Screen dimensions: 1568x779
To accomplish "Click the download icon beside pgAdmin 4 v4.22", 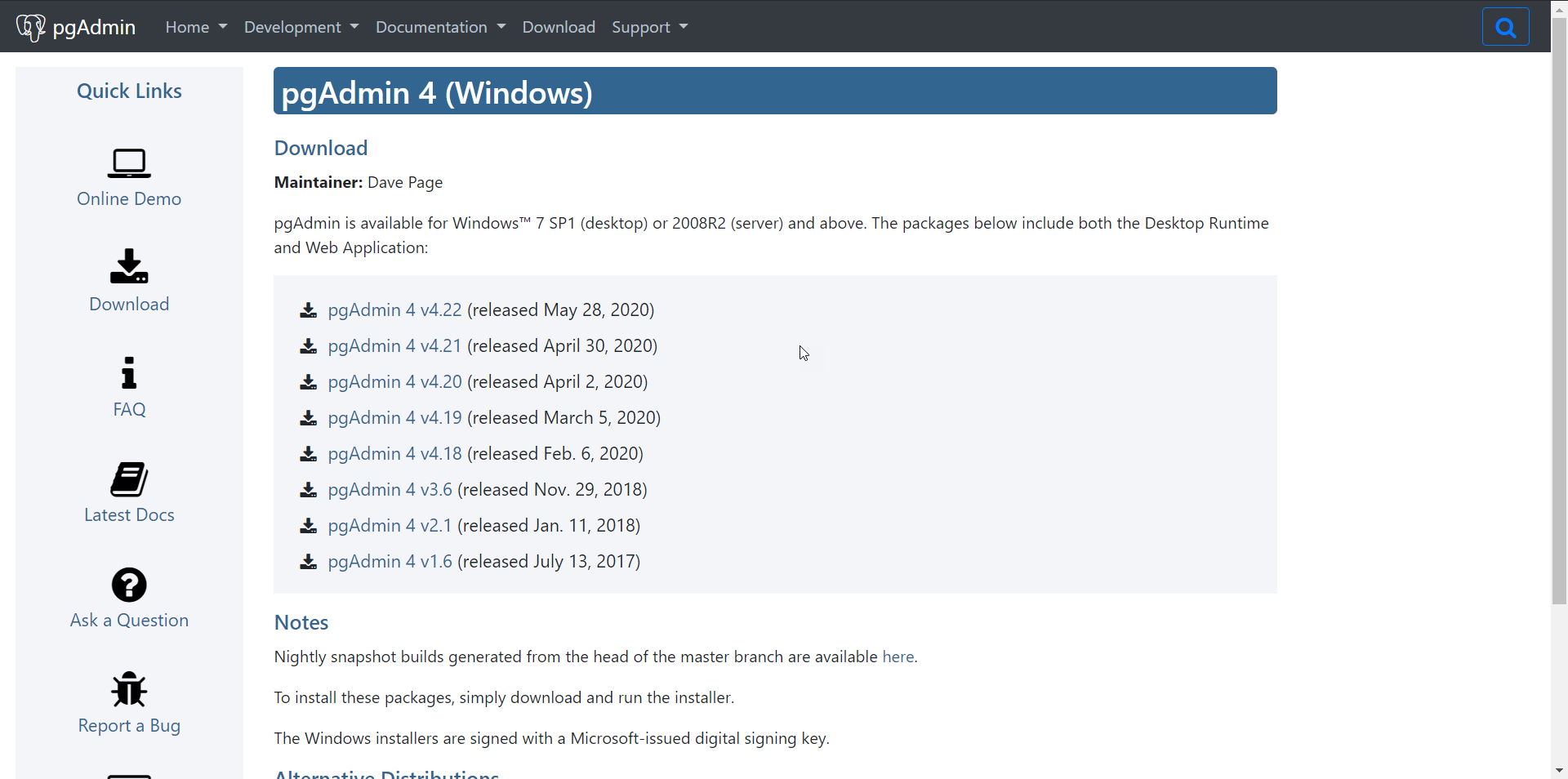I will (x=308, y=311).
